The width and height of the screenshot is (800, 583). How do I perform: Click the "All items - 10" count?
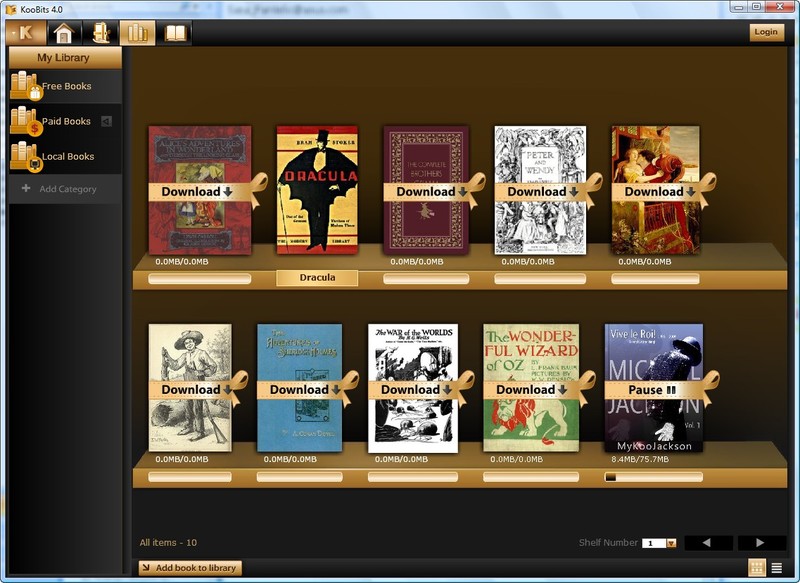[x=168, y=543]
